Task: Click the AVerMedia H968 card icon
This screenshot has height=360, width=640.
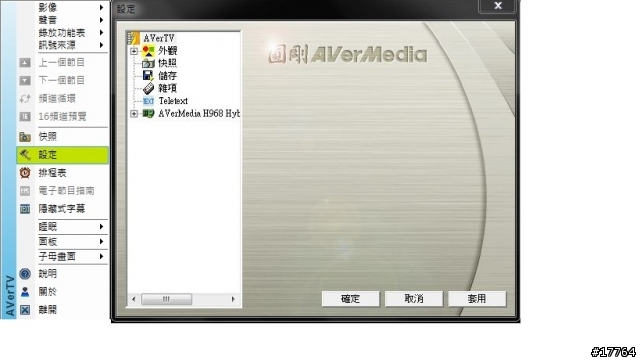Action: pyautogui.click(x=148, y=113)
